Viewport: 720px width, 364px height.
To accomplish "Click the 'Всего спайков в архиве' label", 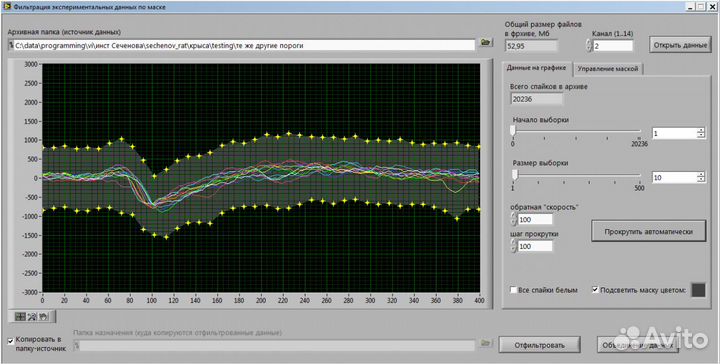I will pos(548,86).
